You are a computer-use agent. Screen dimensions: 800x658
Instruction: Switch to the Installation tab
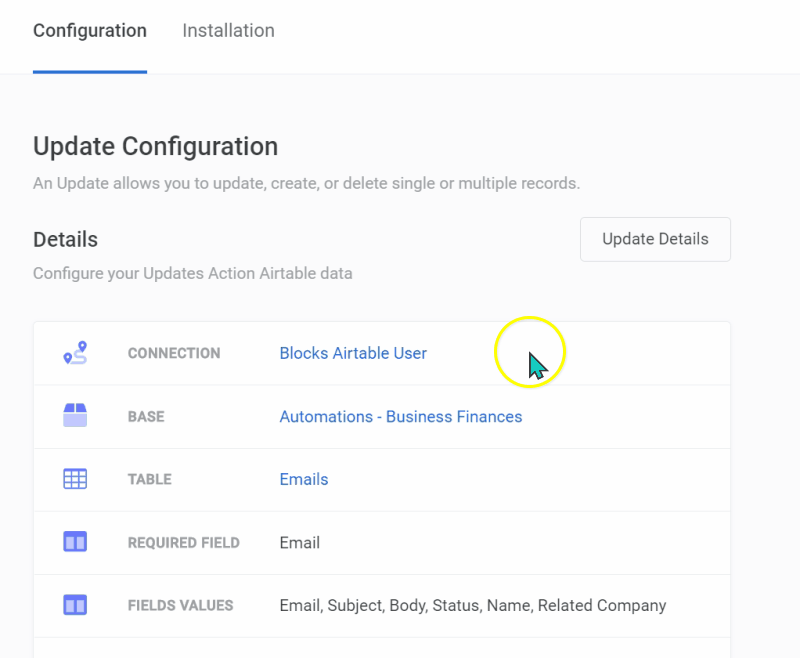click(228, 30)
